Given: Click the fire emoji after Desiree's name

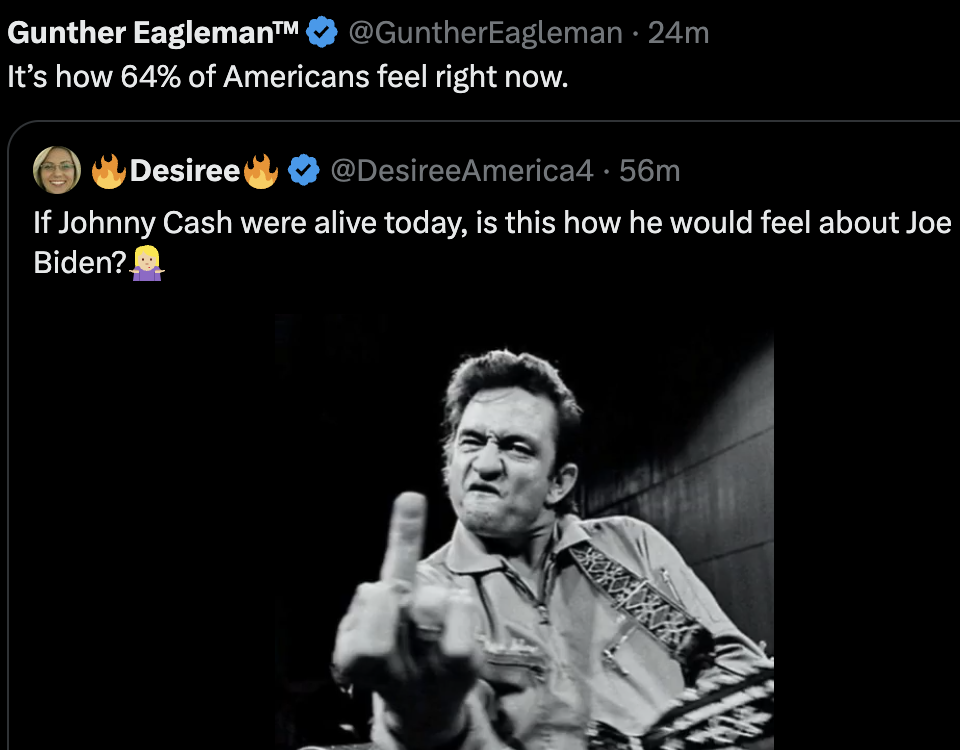Looking at the screenshot, I should pos(261,171).
